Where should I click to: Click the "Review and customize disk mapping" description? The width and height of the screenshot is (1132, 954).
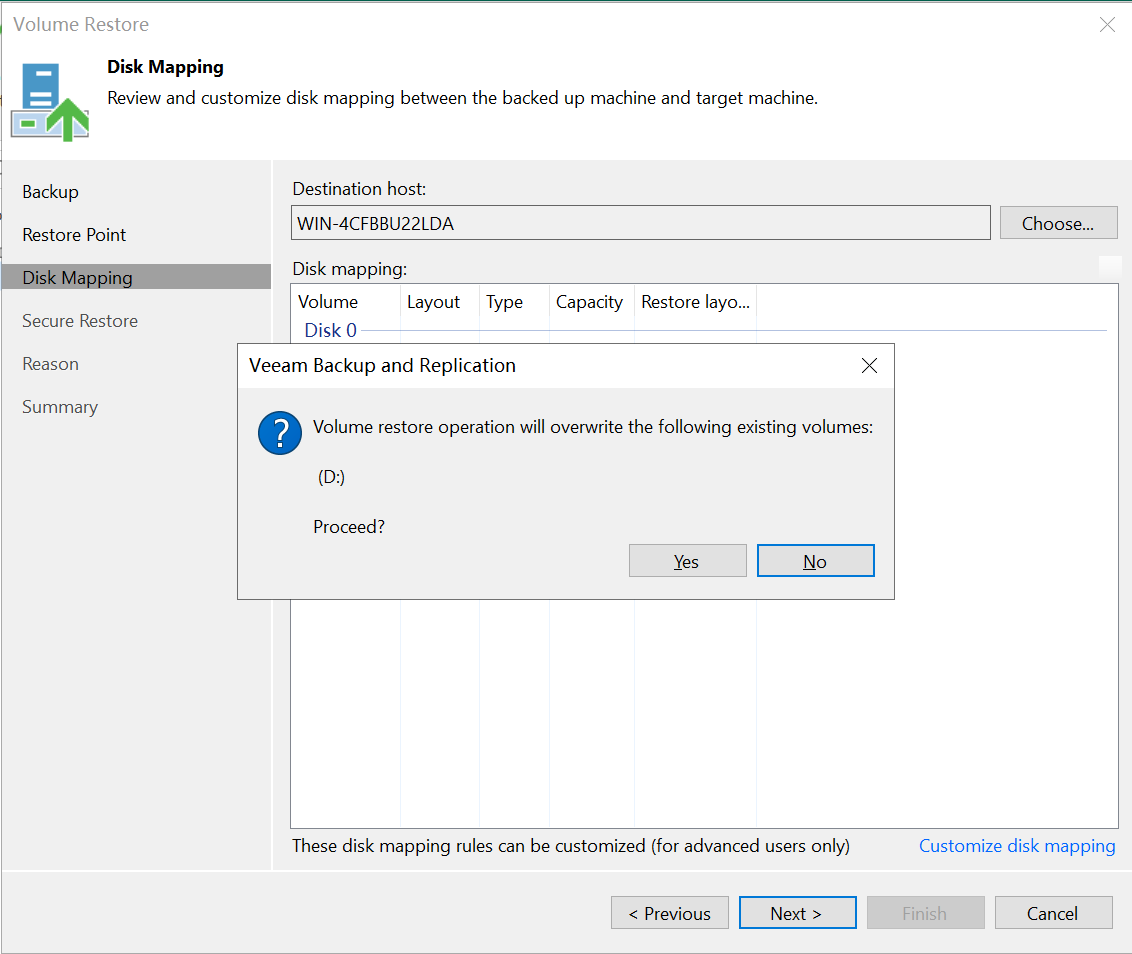coord(463,97)
